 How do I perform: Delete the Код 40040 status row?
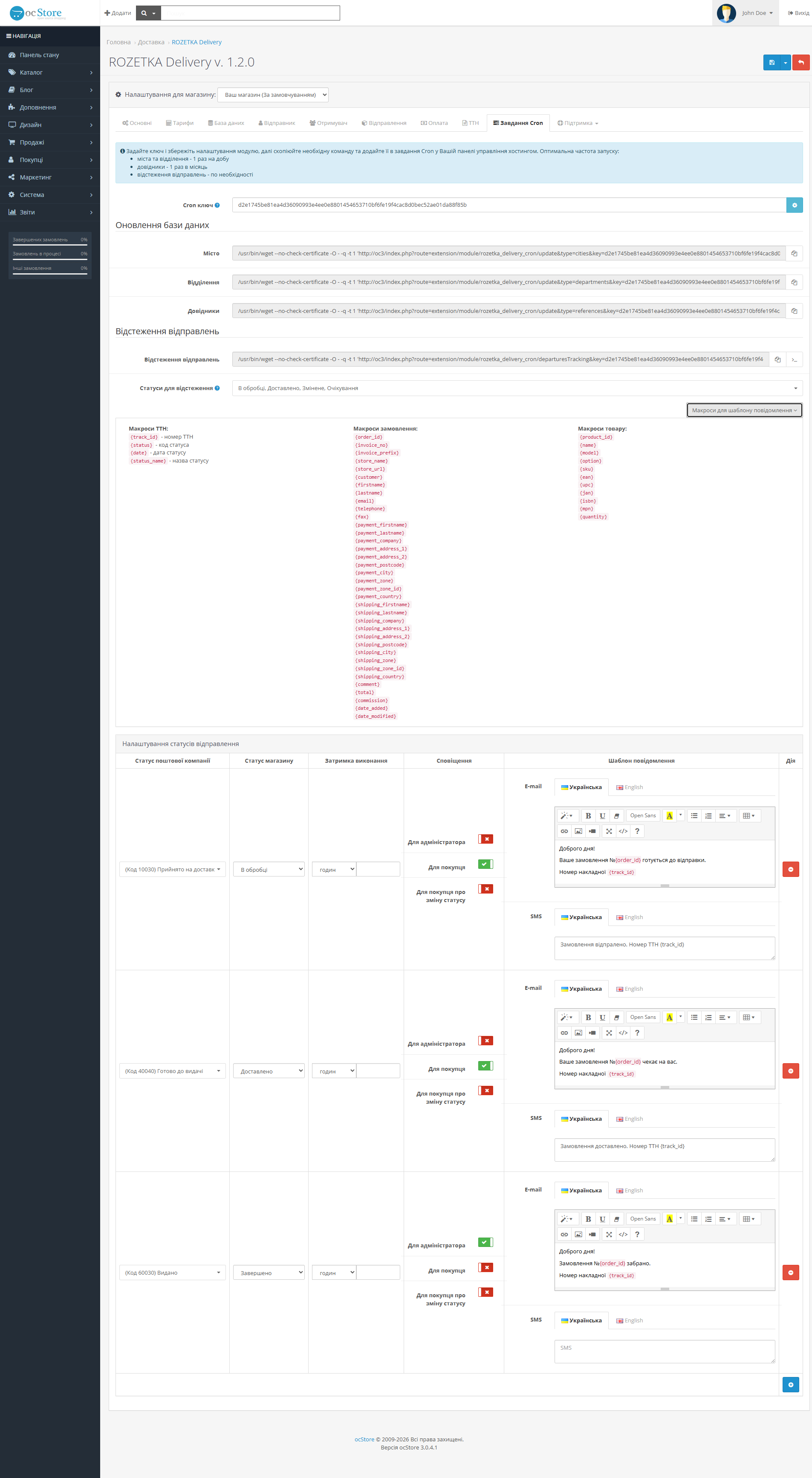(791, 1070)
